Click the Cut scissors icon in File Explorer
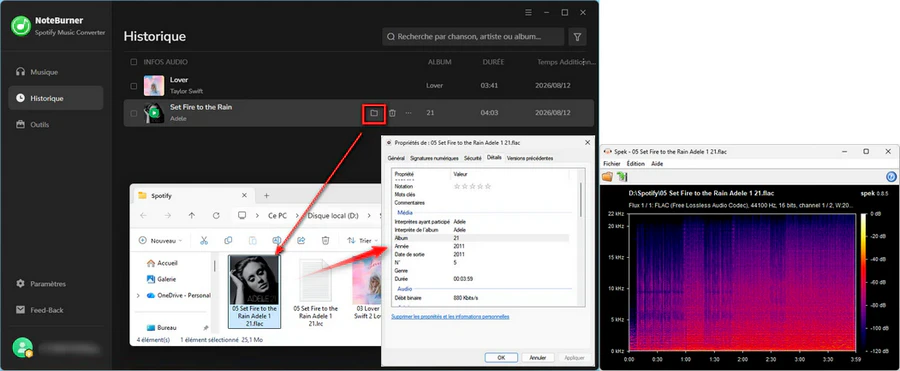This screenshot has height=371, width=900. tap(204, 241)
